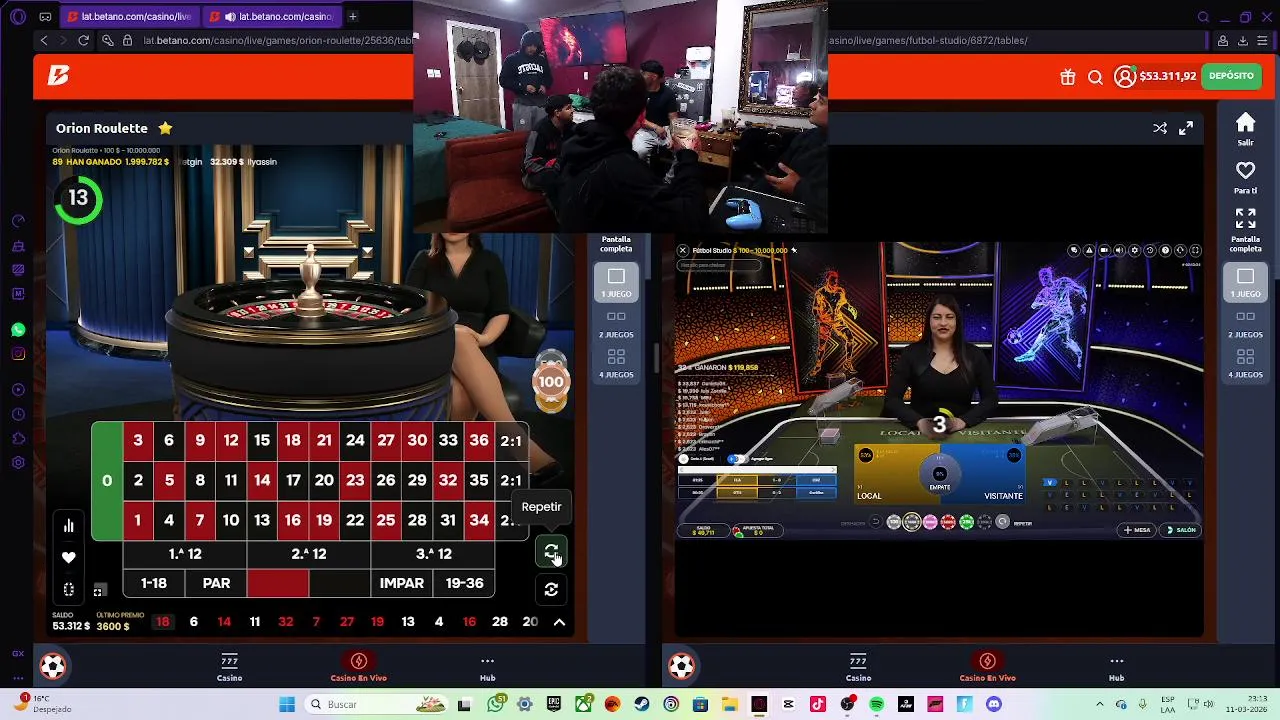Click the Betano logo
Viewport: 1280px width, 720px height.
[x=58, y=76]
